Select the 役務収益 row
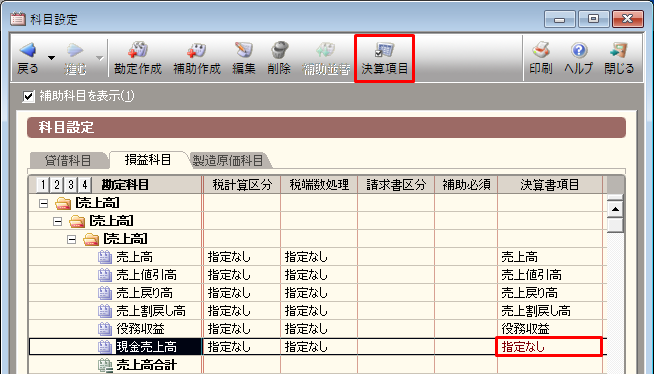654x374 pixels. pyautogui.click(x=318, y=329)
